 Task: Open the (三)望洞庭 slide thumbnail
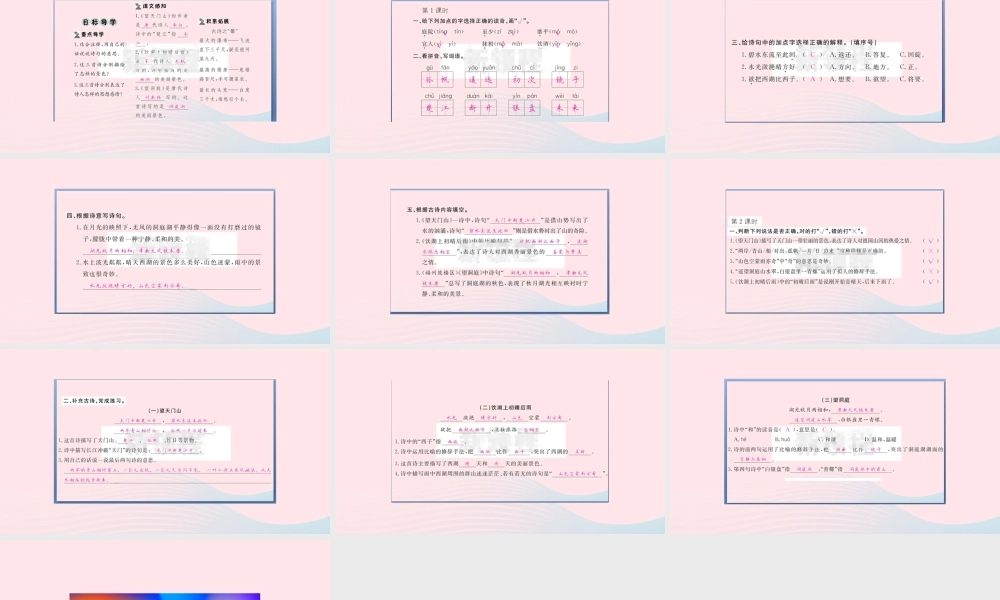(835, 441)
